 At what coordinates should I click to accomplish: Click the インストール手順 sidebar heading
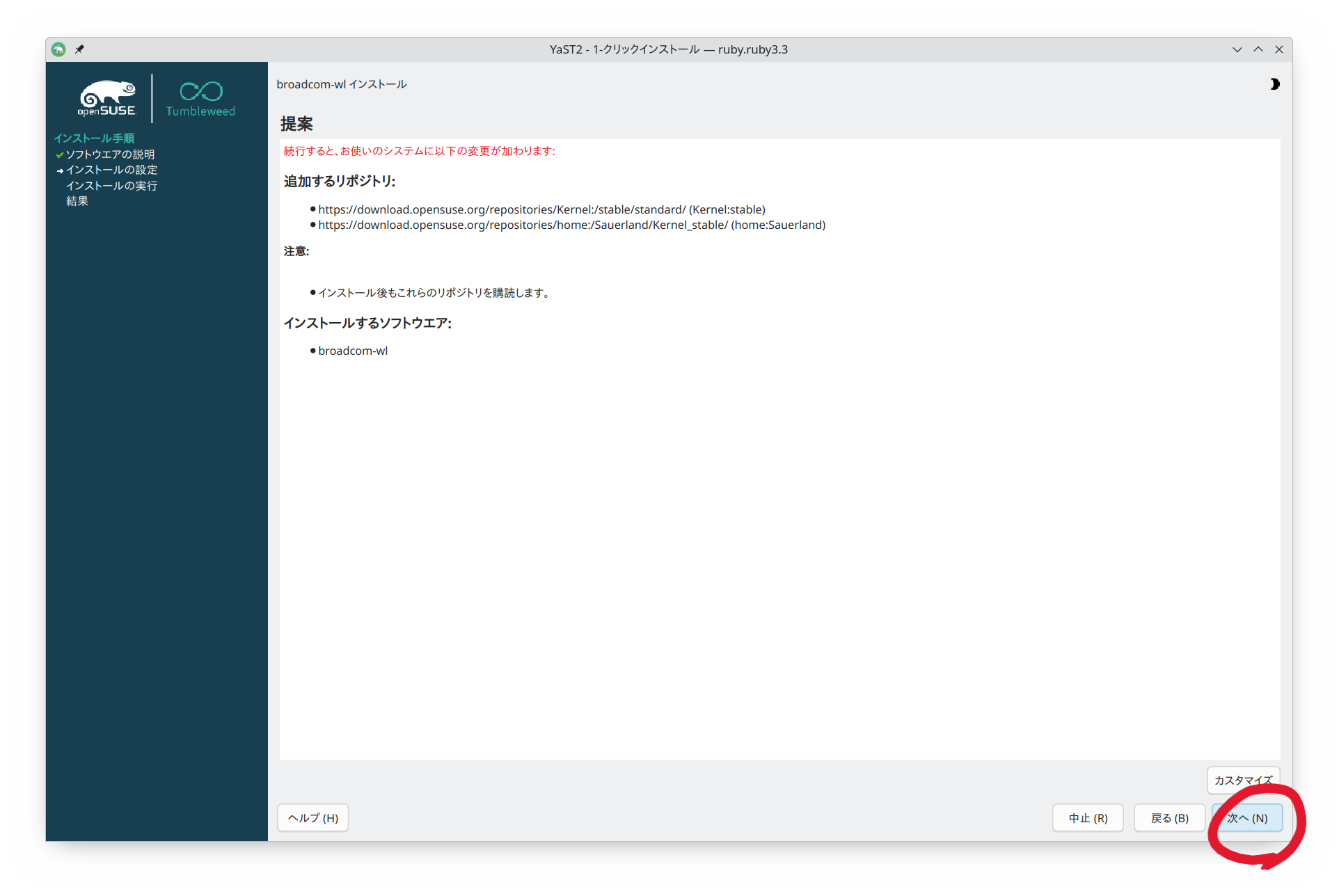[x=94, y=138]
